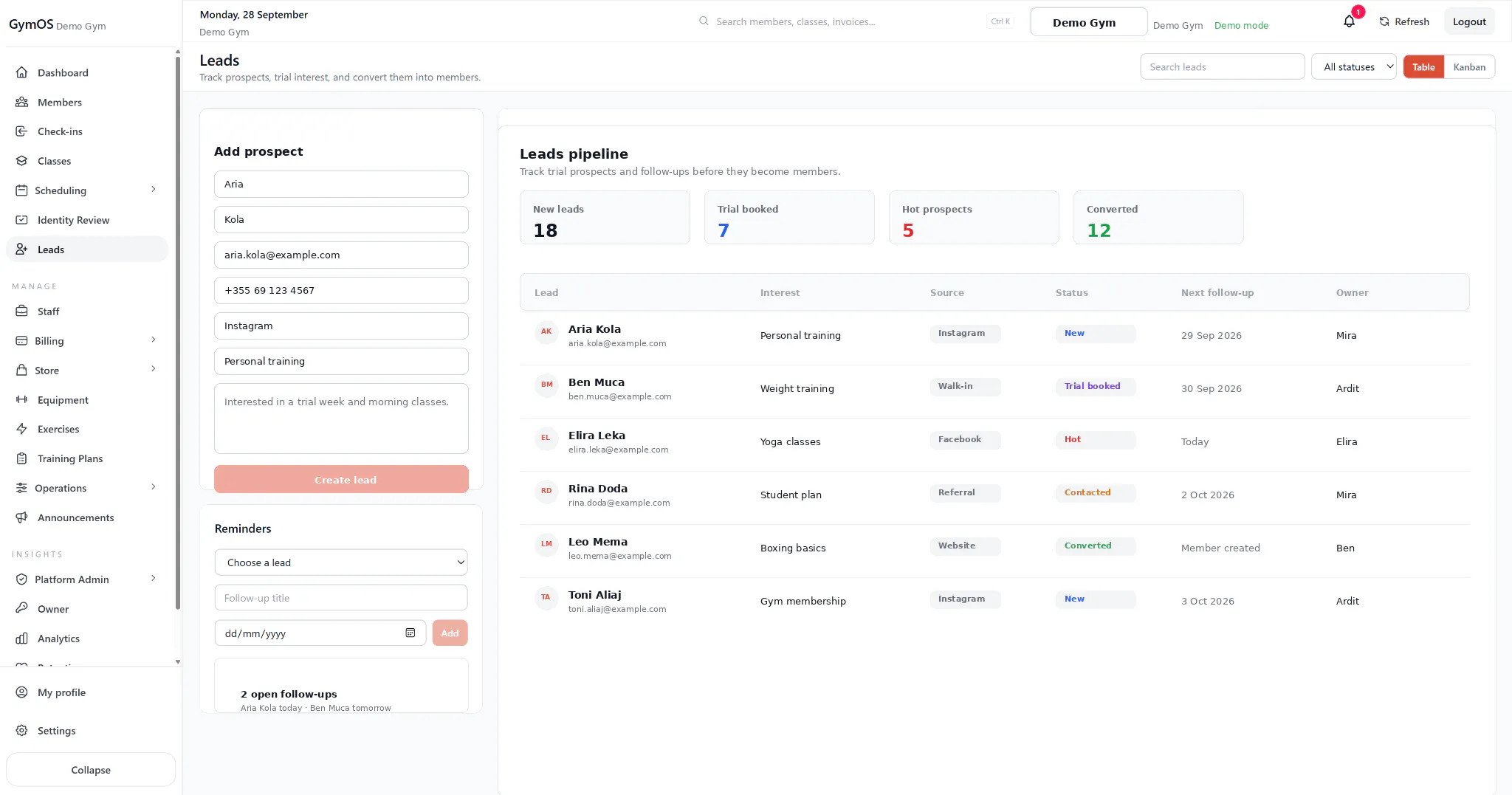Open the All statuses dropdown

pos(1353,67)
